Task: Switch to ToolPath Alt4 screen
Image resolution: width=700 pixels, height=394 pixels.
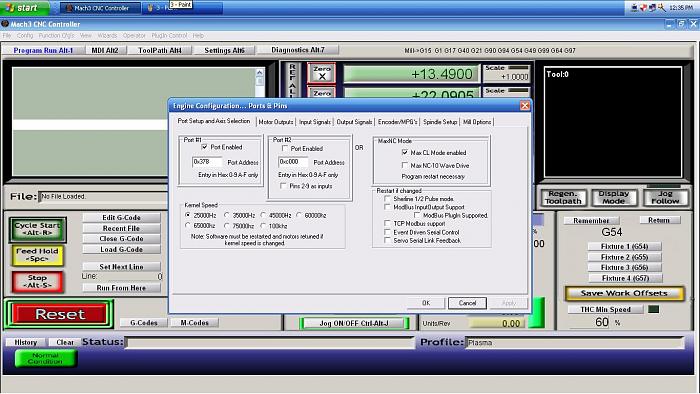Action: point(160,50)
